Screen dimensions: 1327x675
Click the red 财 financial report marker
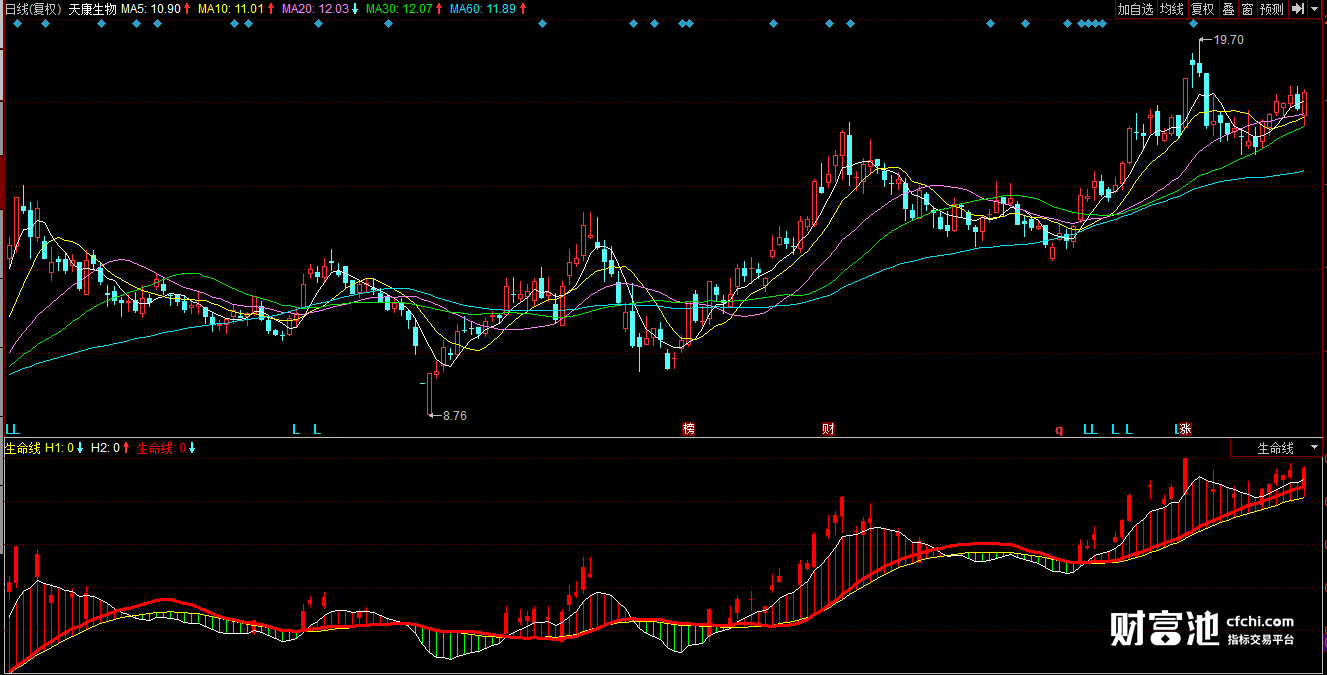point(828,430)
